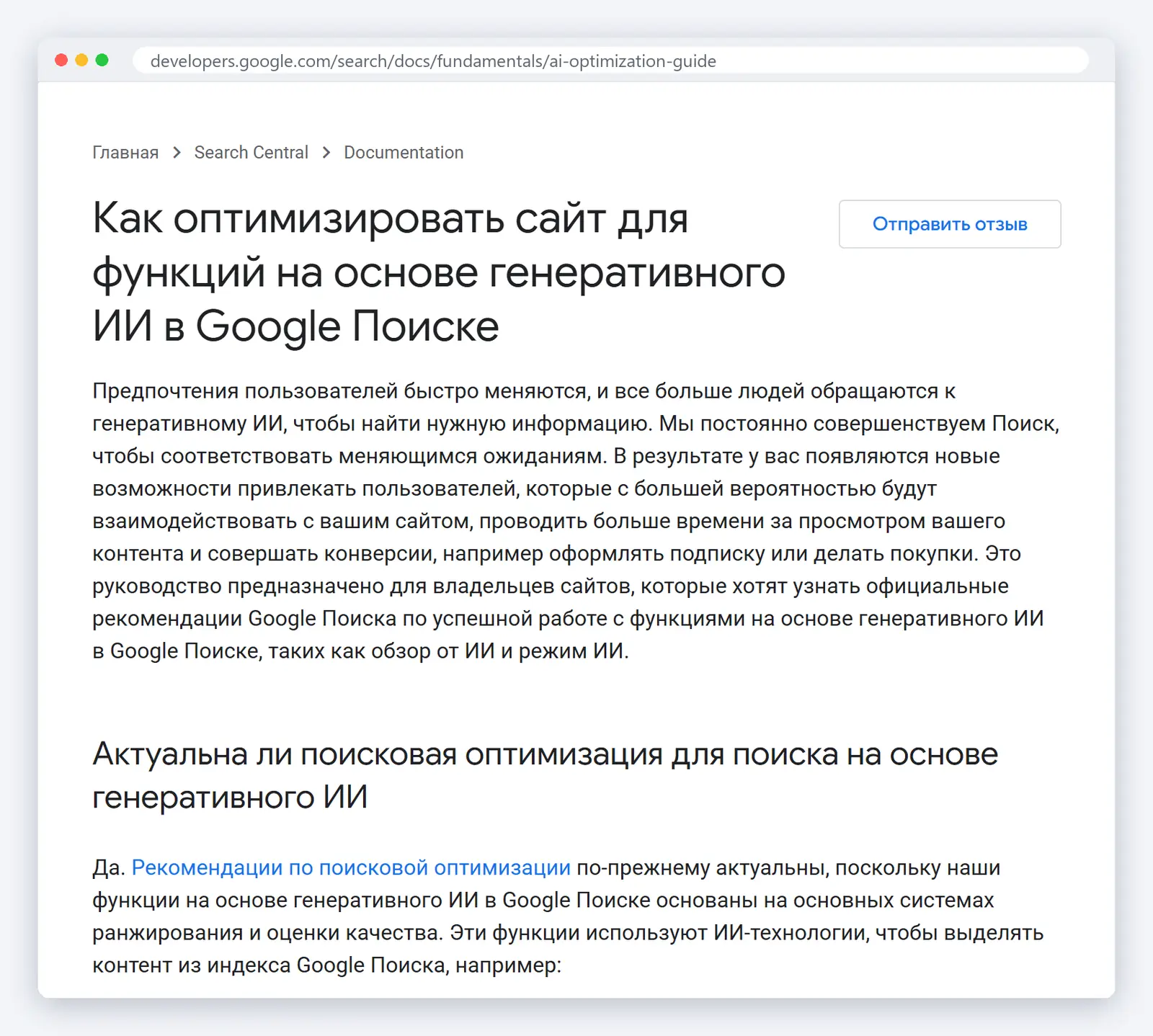Click the red close window dot
Screen dimensions: 1153x1036
pos(61,61)
